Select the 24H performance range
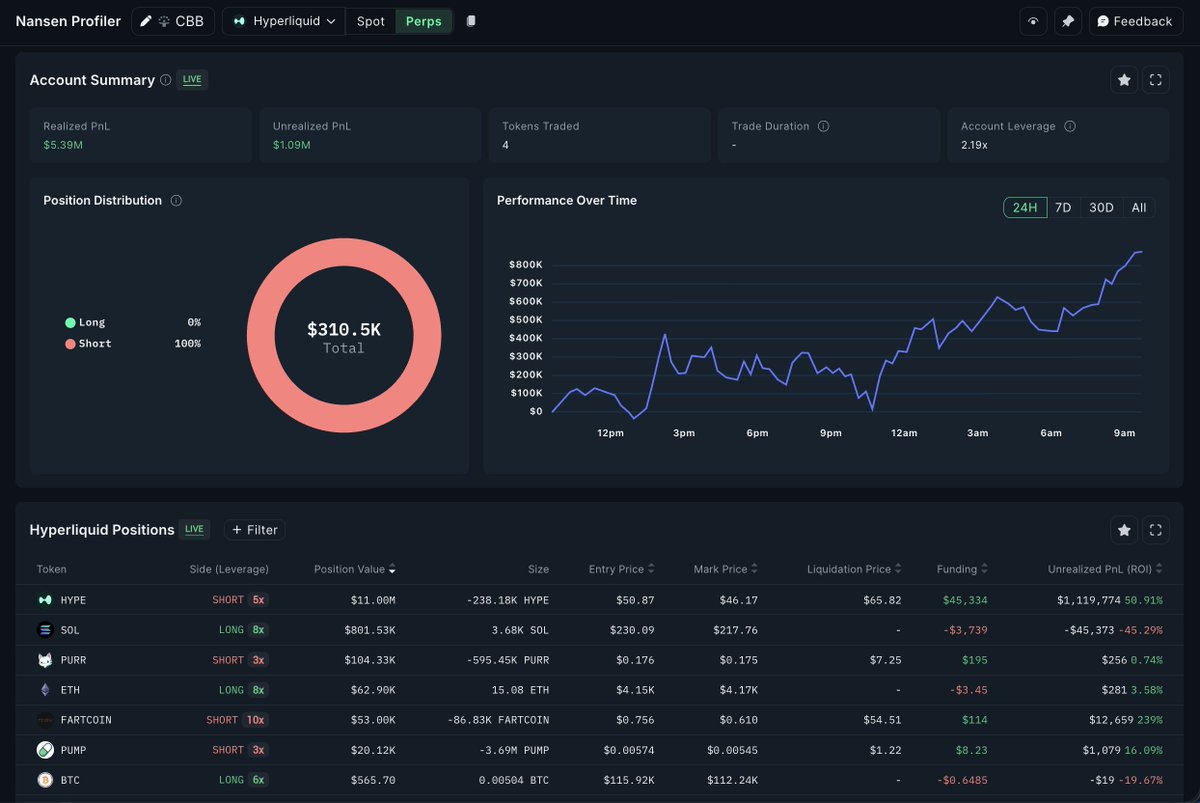The width and height of the screenshot is (1200, 803). 1025,208
